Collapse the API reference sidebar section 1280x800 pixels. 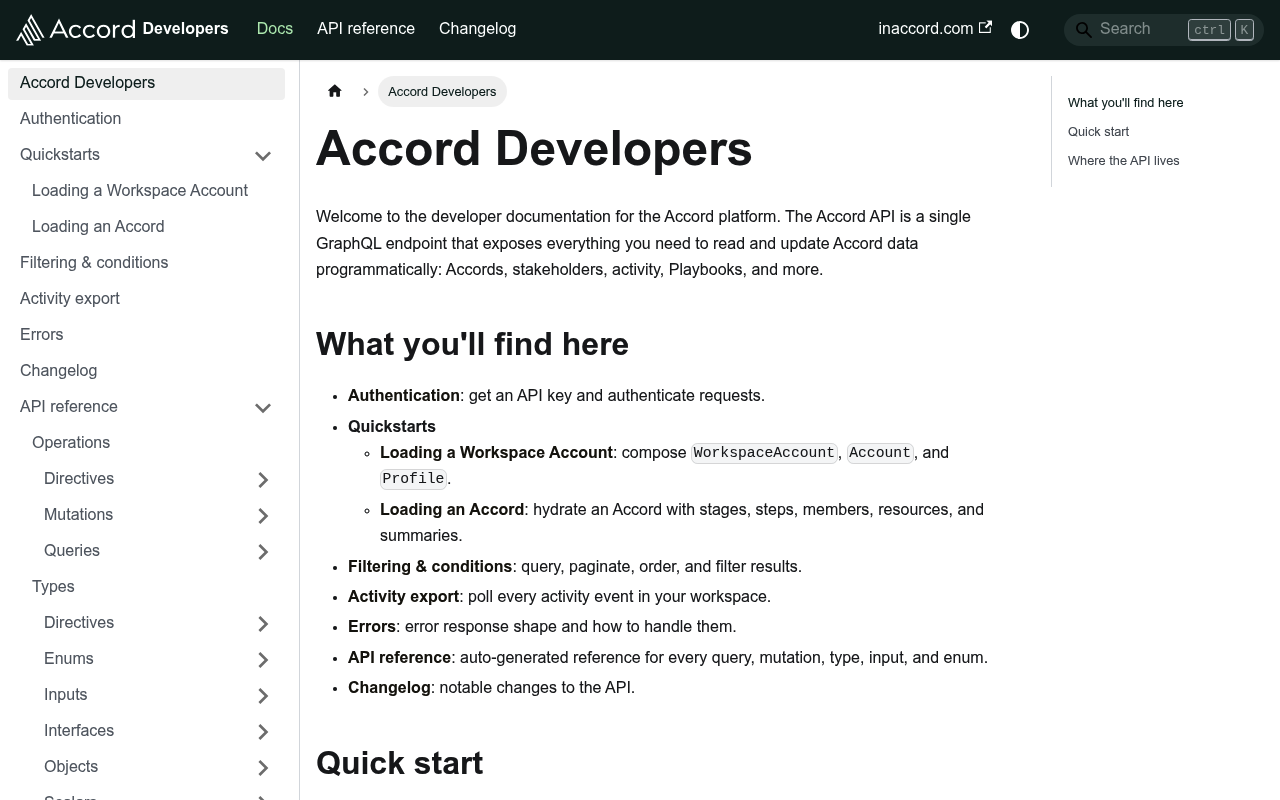click(x=263, y=407)
